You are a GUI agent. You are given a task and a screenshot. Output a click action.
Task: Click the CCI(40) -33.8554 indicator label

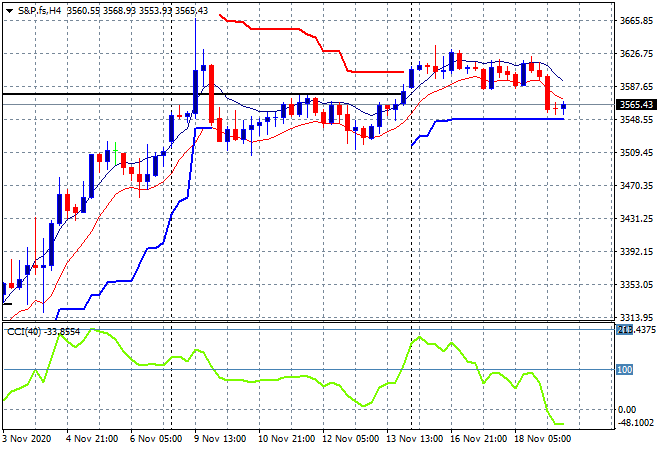click(x=43, y=332)
